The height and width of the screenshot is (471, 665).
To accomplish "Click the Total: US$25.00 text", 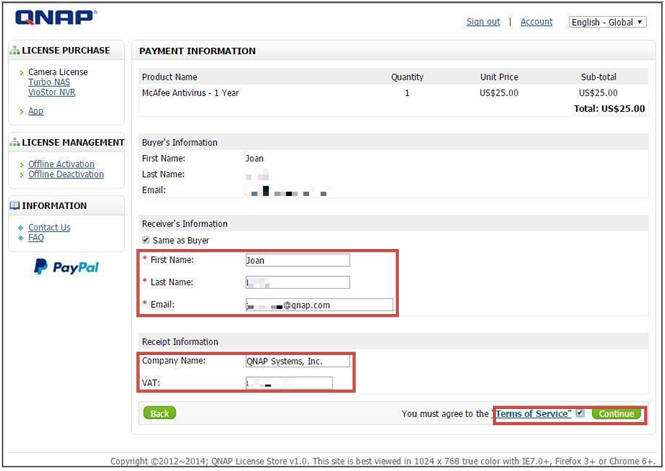I will 609,109.
